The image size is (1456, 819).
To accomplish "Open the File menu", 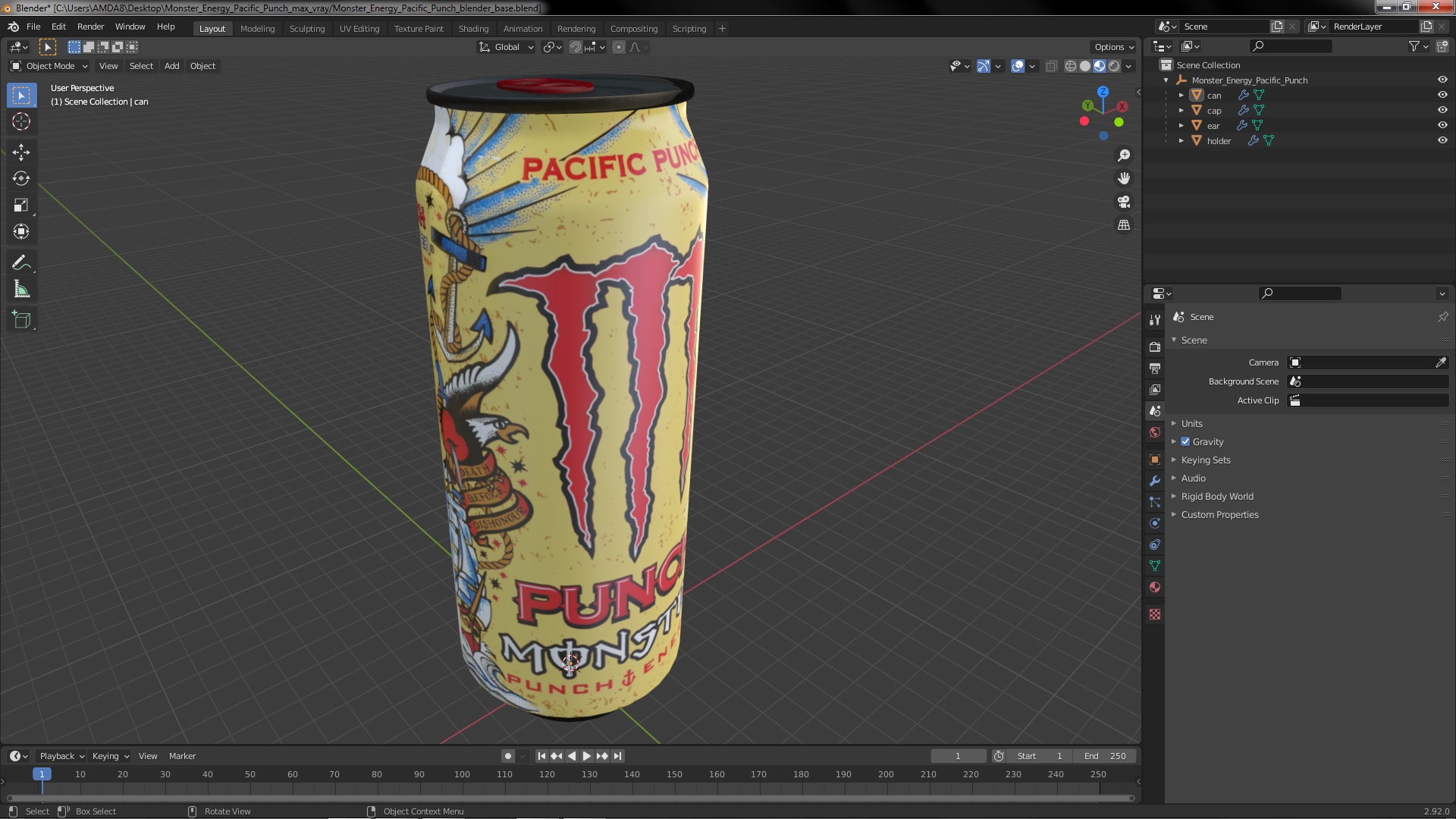I will click(33, 27).
